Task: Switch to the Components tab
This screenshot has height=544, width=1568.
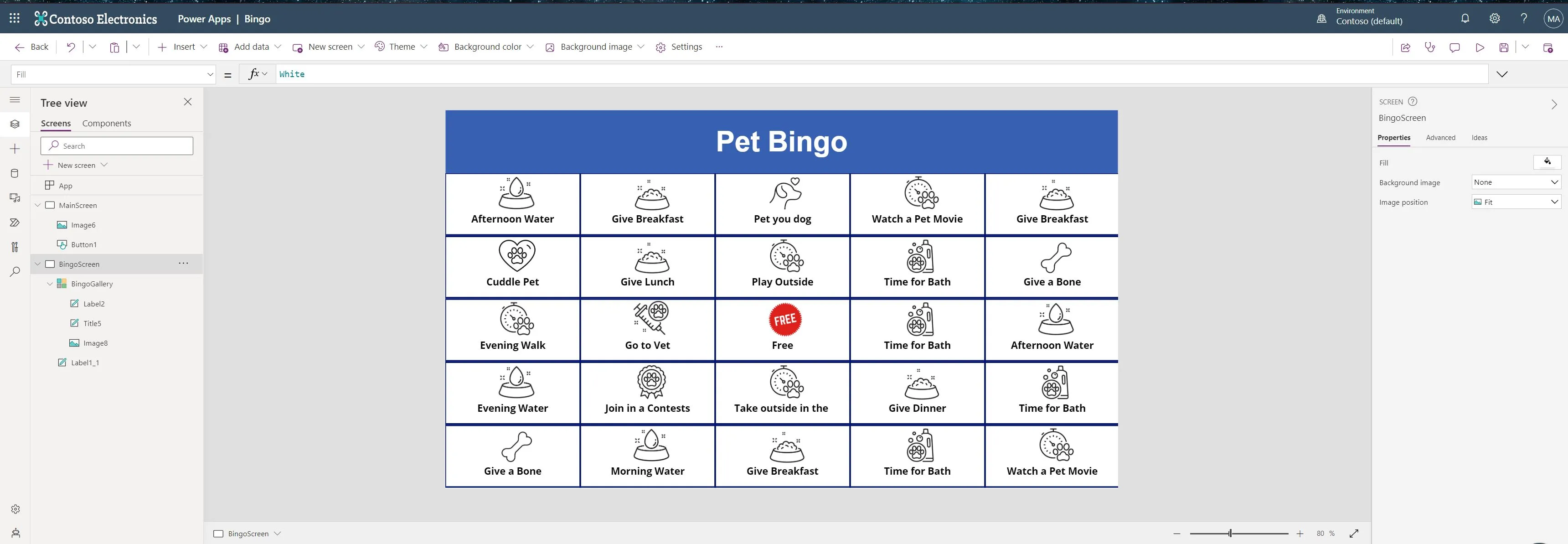Action: point(107,123)
